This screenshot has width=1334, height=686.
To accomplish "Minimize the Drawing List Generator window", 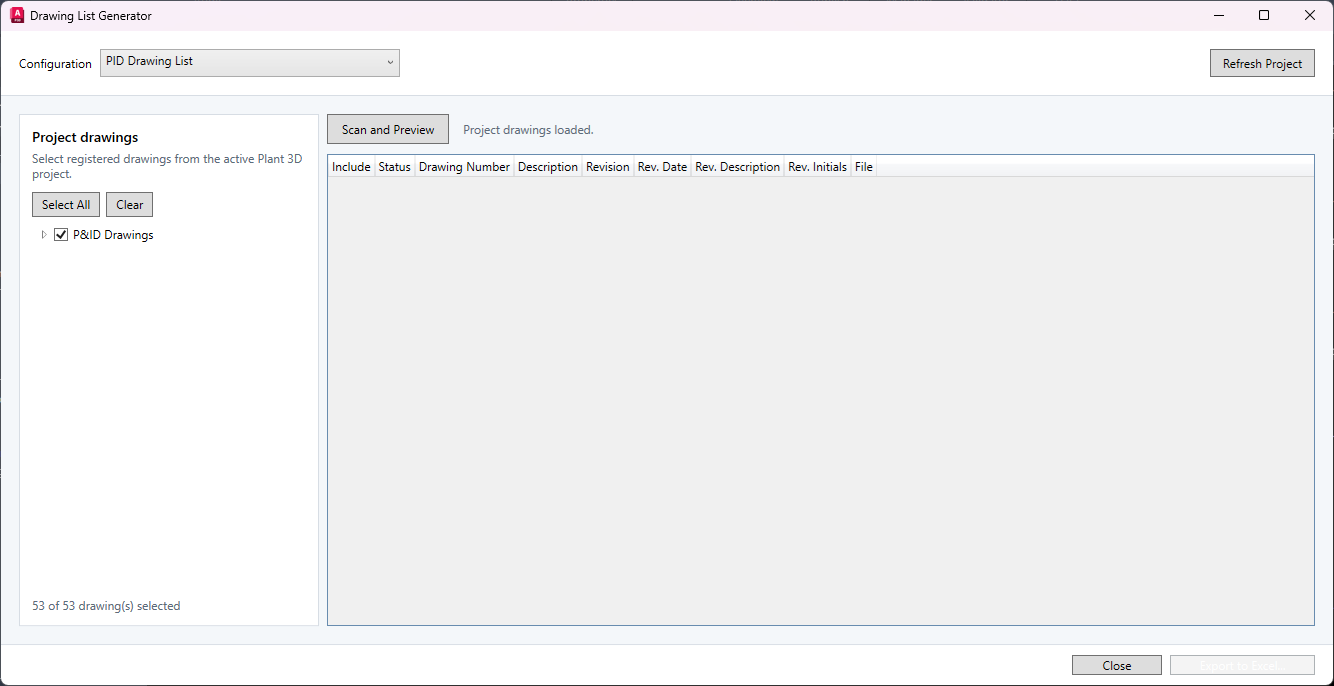I will [1219, 15].
